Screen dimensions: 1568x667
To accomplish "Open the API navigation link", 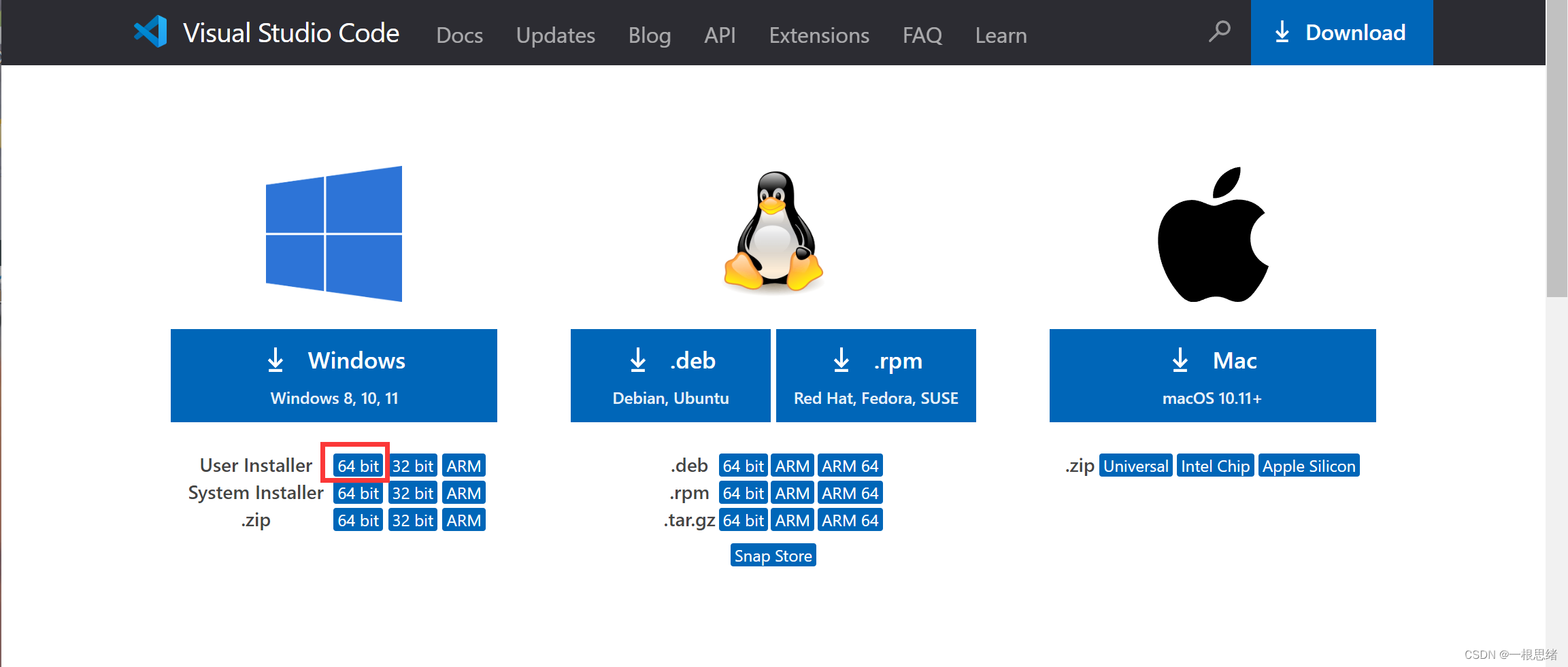I will click(720, 35).
